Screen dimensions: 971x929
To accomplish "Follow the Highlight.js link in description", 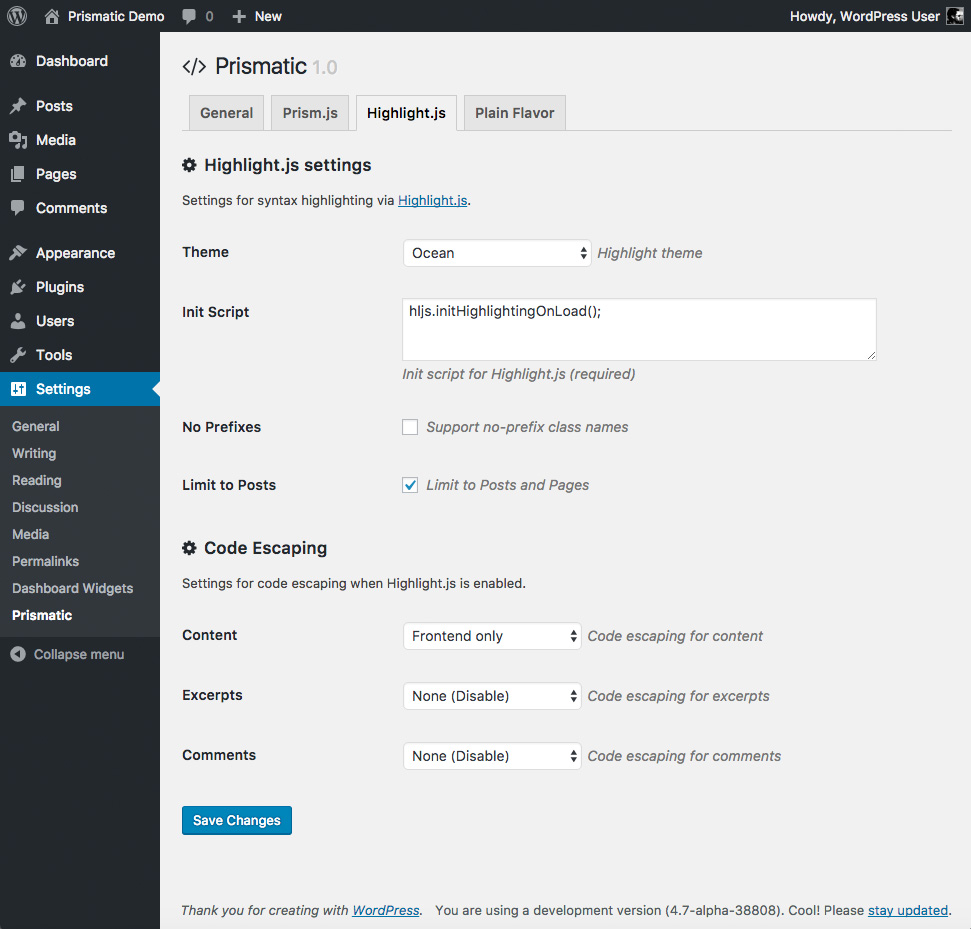I will [x=432, y=200].
